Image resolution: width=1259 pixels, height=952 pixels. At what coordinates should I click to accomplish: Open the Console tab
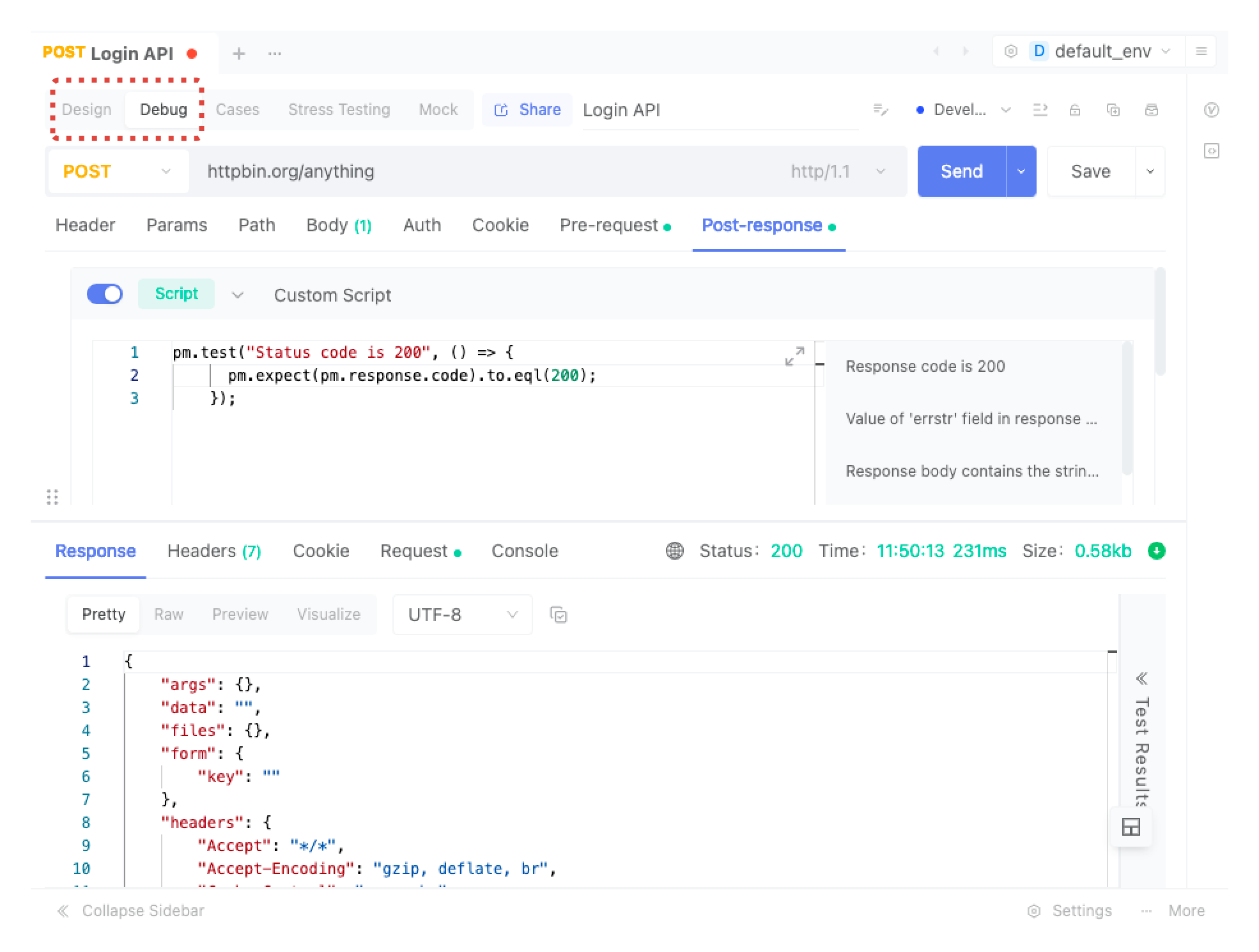525,551
